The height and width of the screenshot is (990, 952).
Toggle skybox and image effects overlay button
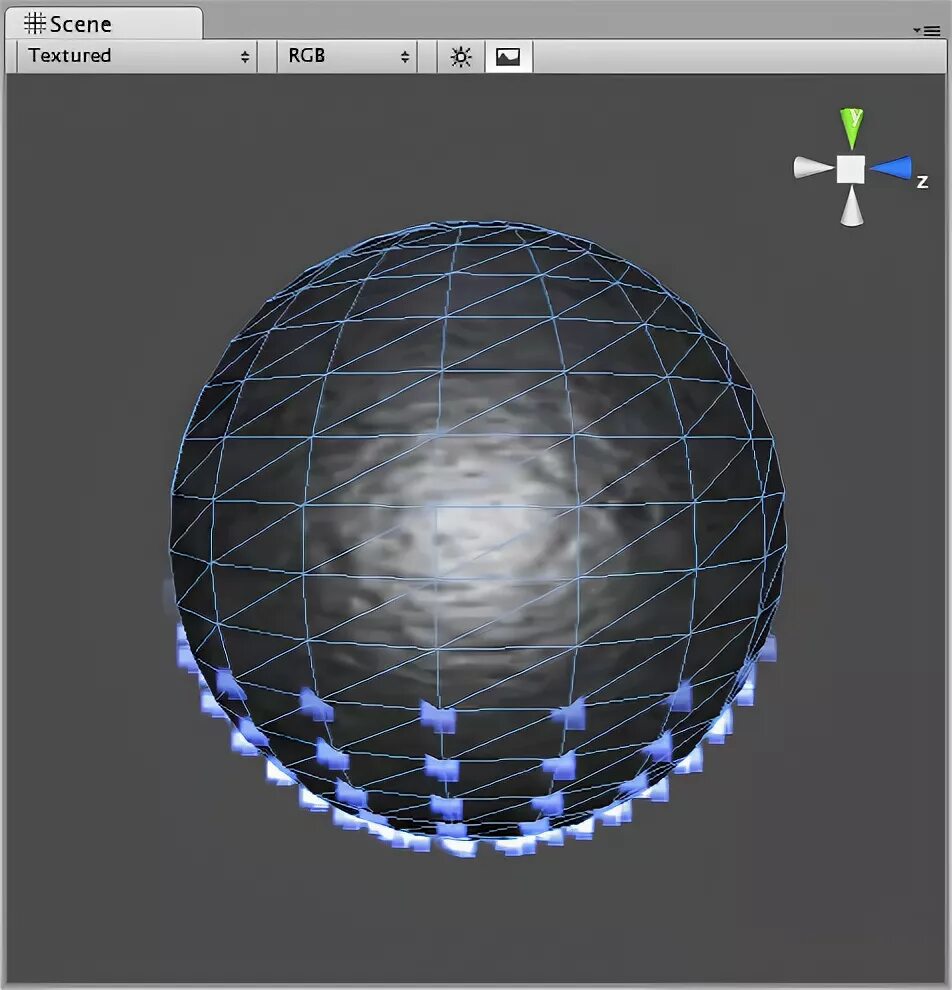508,57
